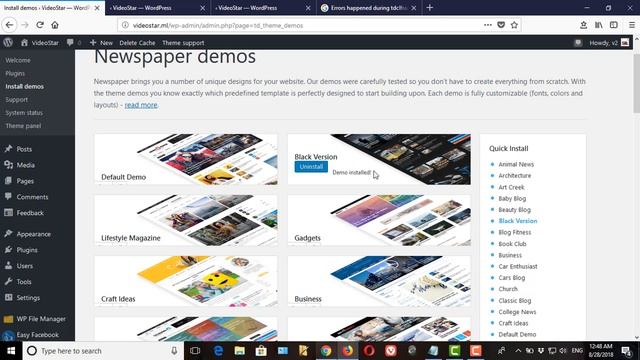The width and height of the screenshot is (640, 360).
Task: Click Theme support in admin bar
Action: click(x=183, y=42)
